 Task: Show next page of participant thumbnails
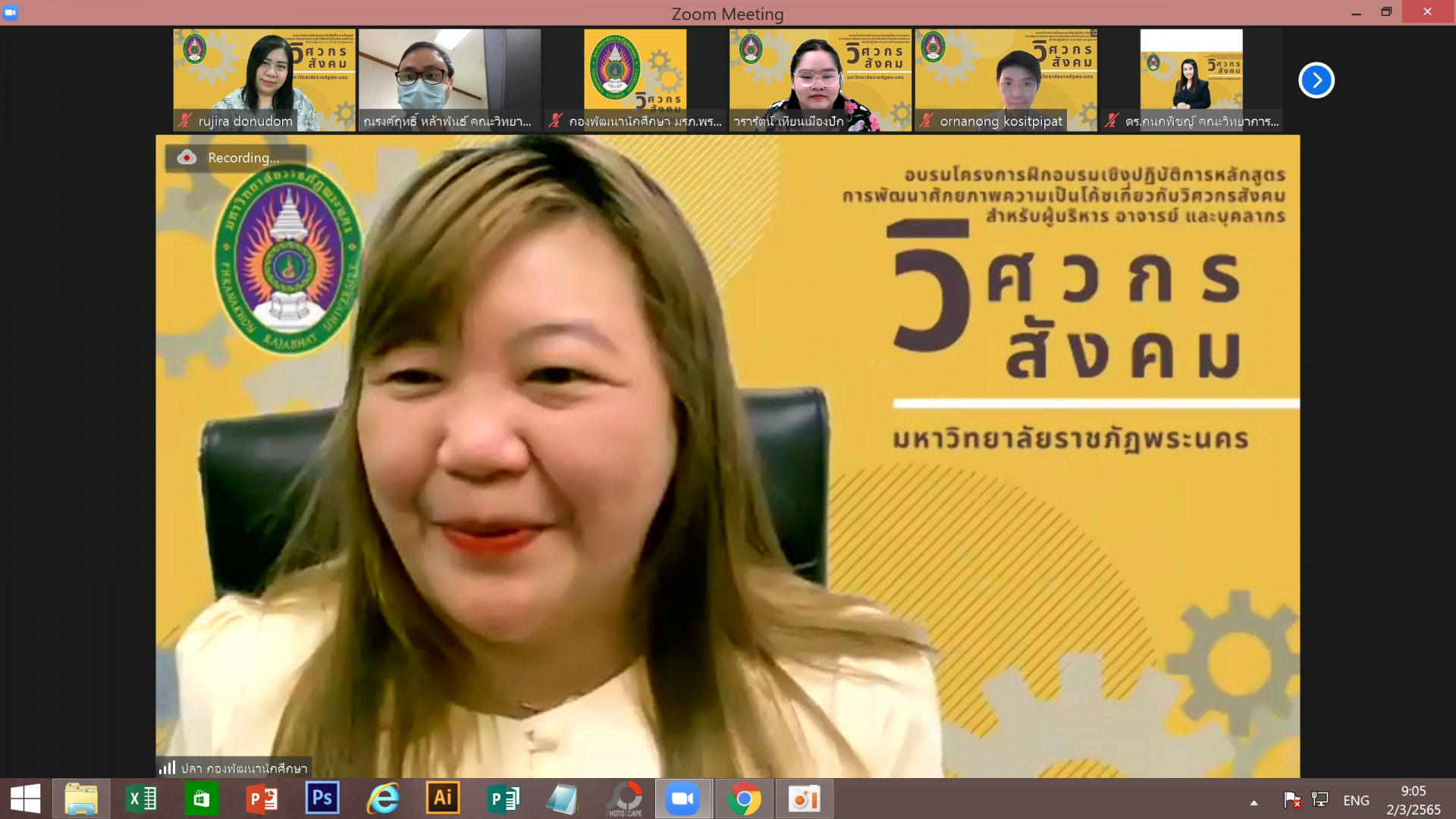[x=1316, y=80]
